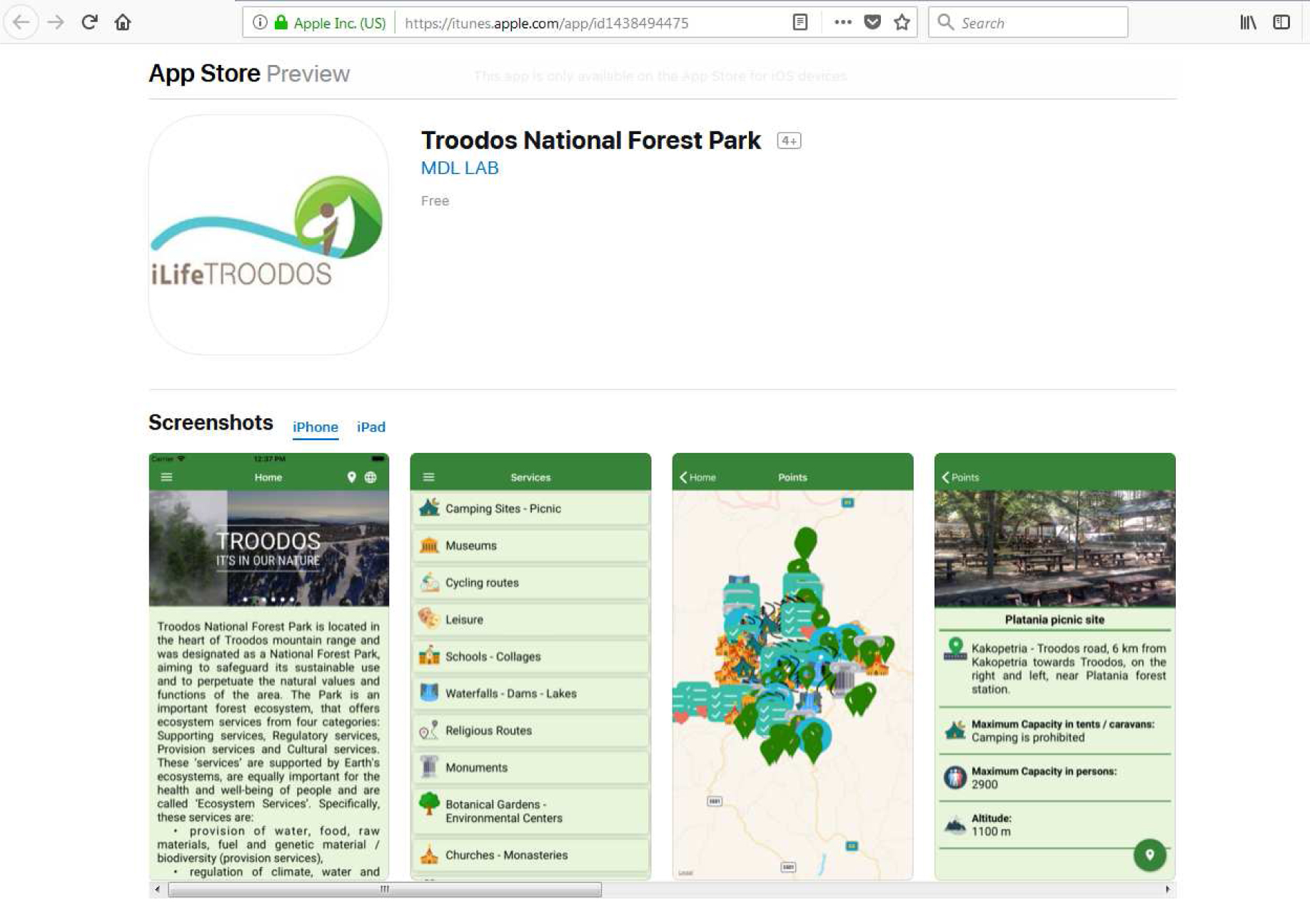
Task: Click the horizontal screenshots scrollbar thumb
Action: click(384, 889)
